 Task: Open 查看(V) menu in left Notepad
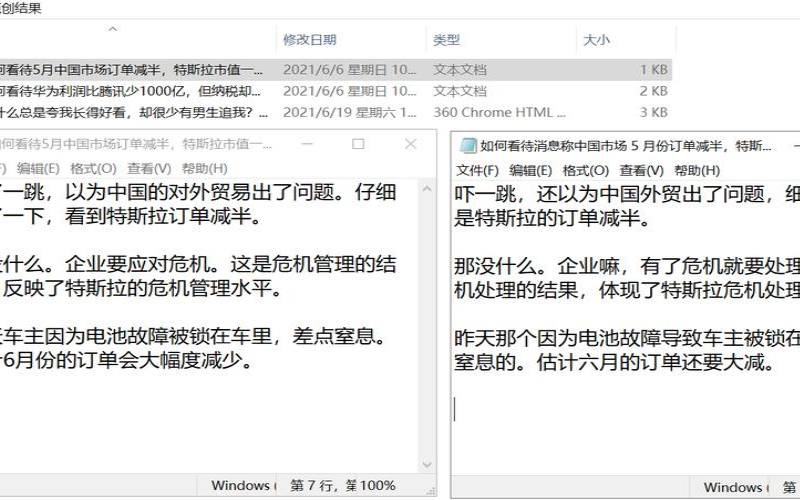tap(149, 168)
